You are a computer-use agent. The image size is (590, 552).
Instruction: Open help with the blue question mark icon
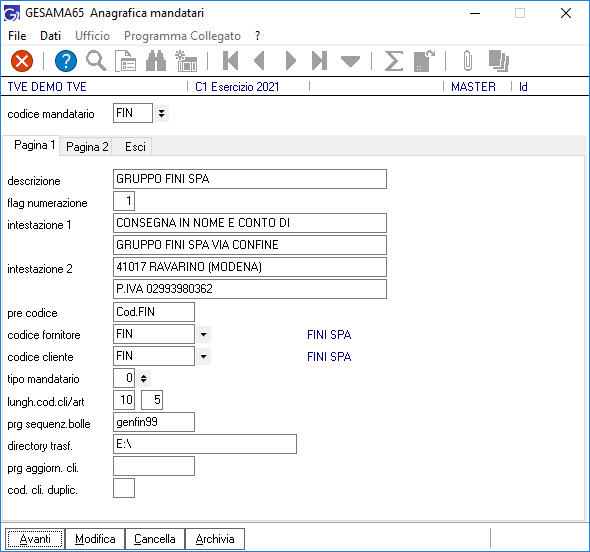[x=66, y=61]
